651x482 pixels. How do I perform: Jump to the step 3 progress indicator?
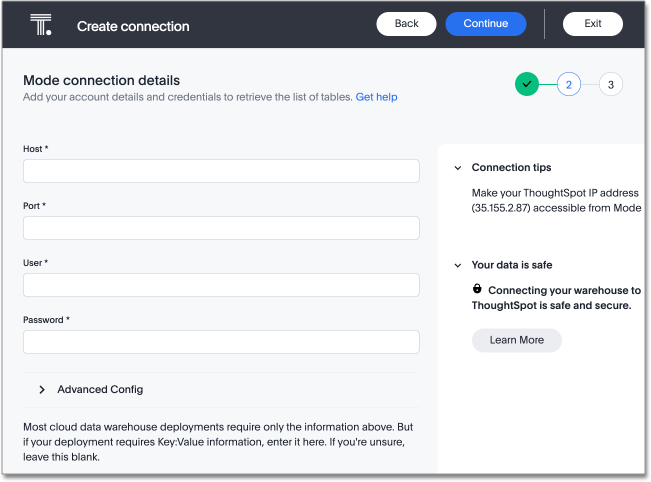click(610, 84)
